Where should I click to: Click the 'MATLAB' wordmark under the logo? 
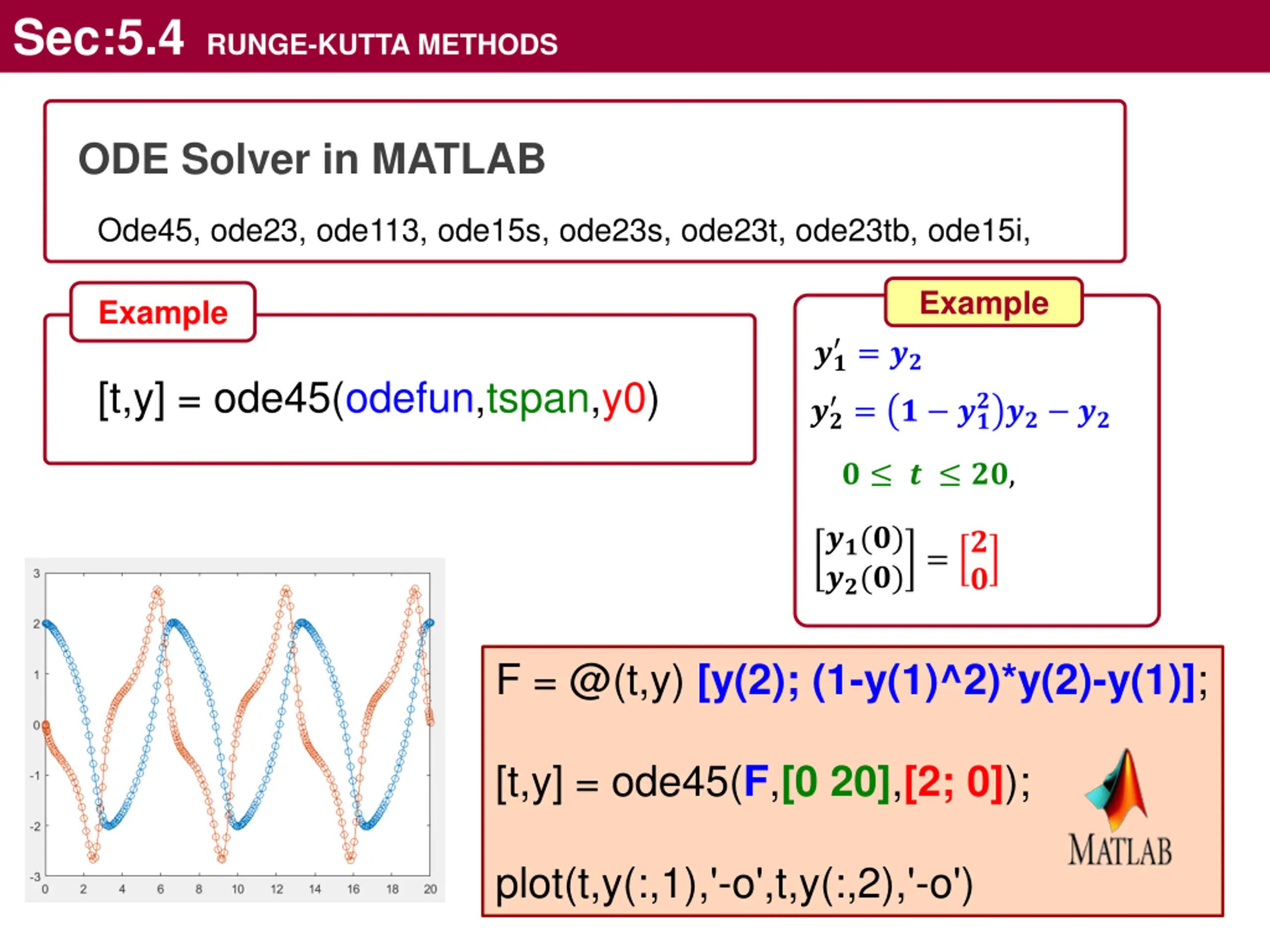[x=1120, y=850]
